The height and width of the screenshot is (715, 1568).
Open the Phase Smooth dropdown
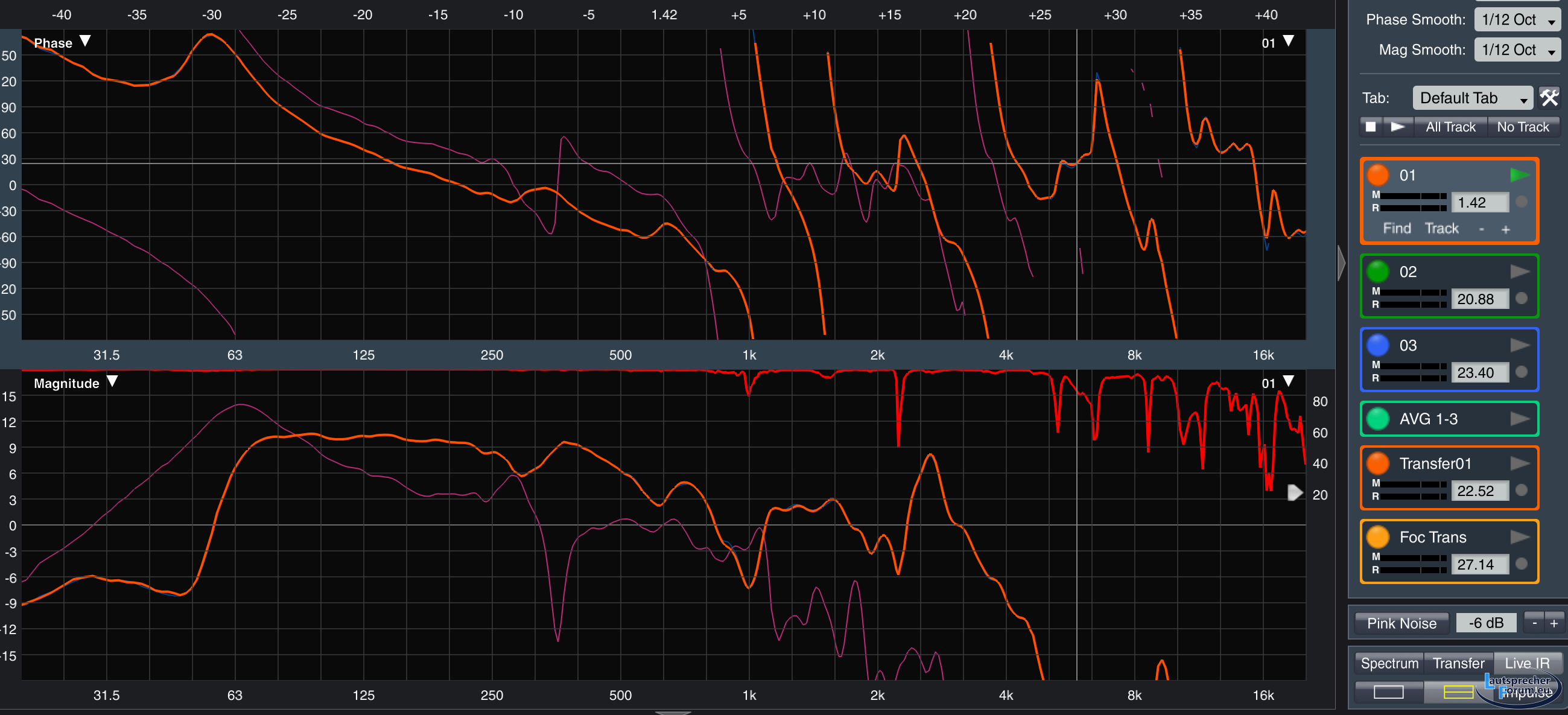pyautogui.click(x=1517, y=19)
